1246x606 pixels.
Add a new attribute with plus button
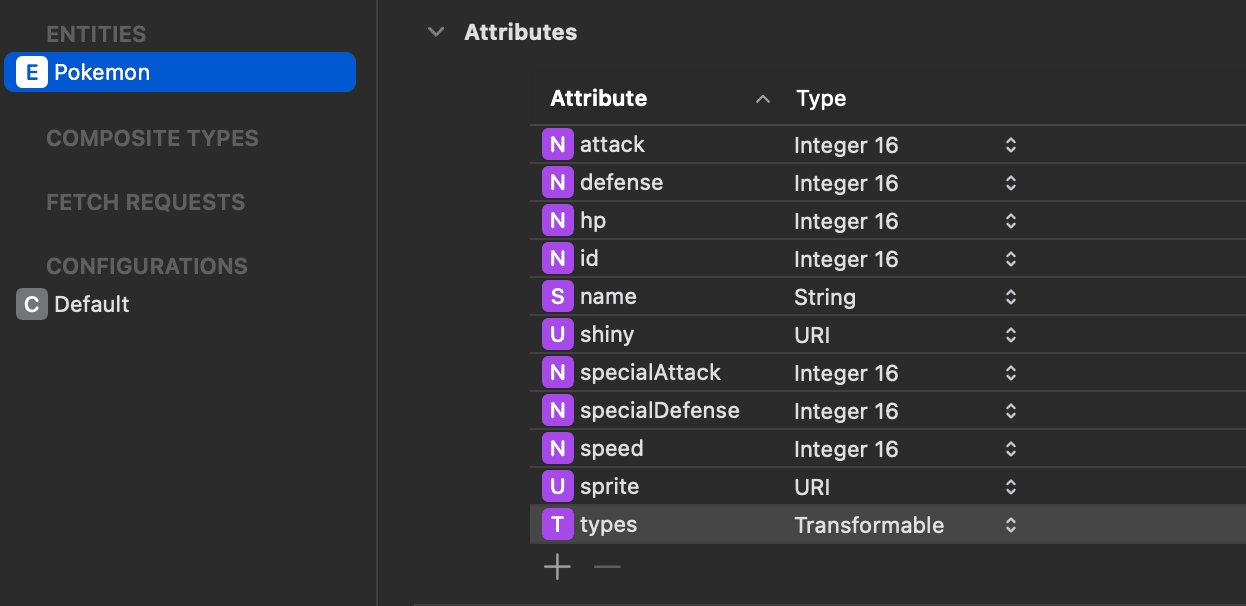click(x=557, y=568)
